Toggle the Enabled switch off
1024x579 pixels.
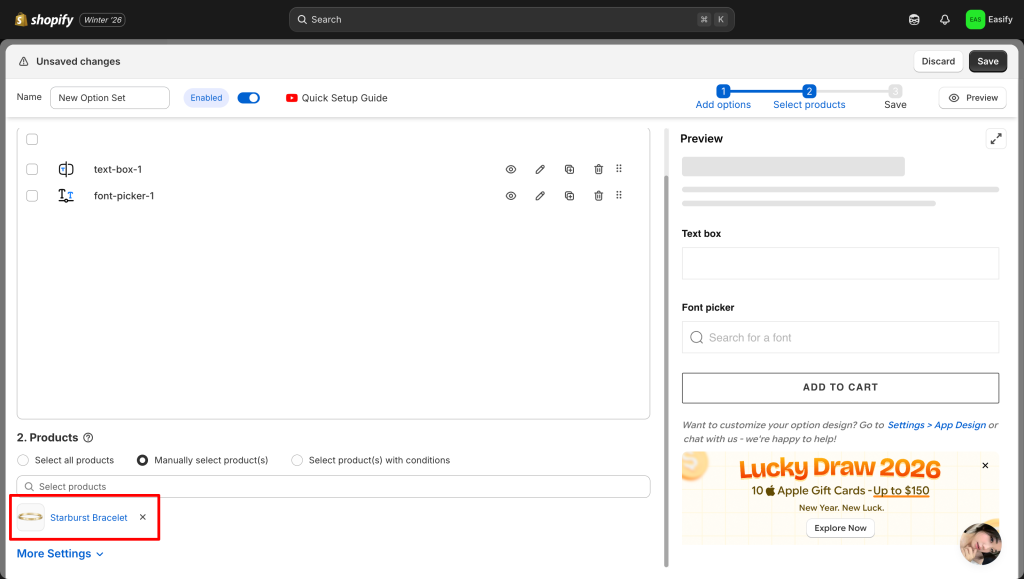[x=248, y=98]
